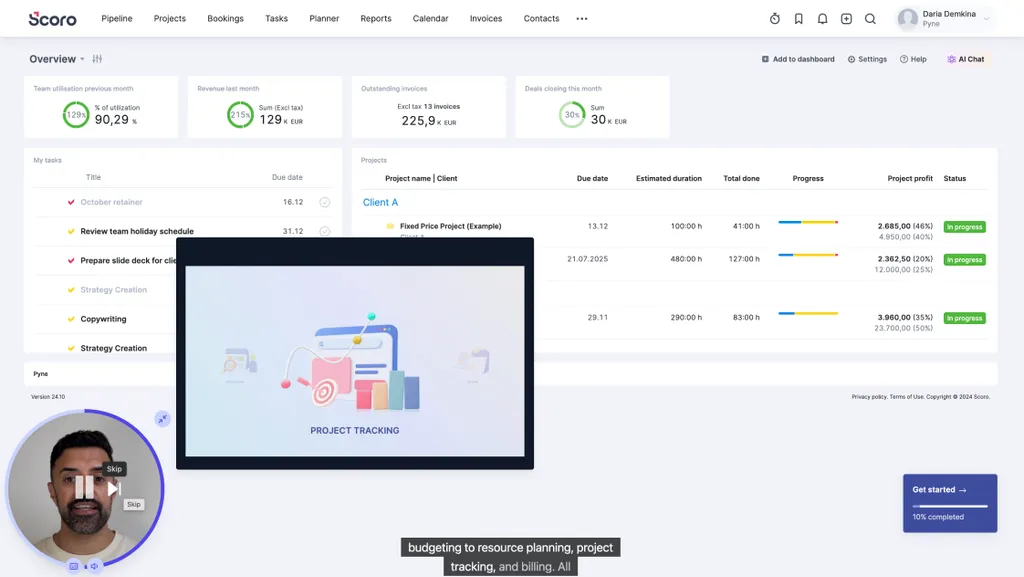
Task: Mute the video audio speaker icon
Action: tap(94, 566)
